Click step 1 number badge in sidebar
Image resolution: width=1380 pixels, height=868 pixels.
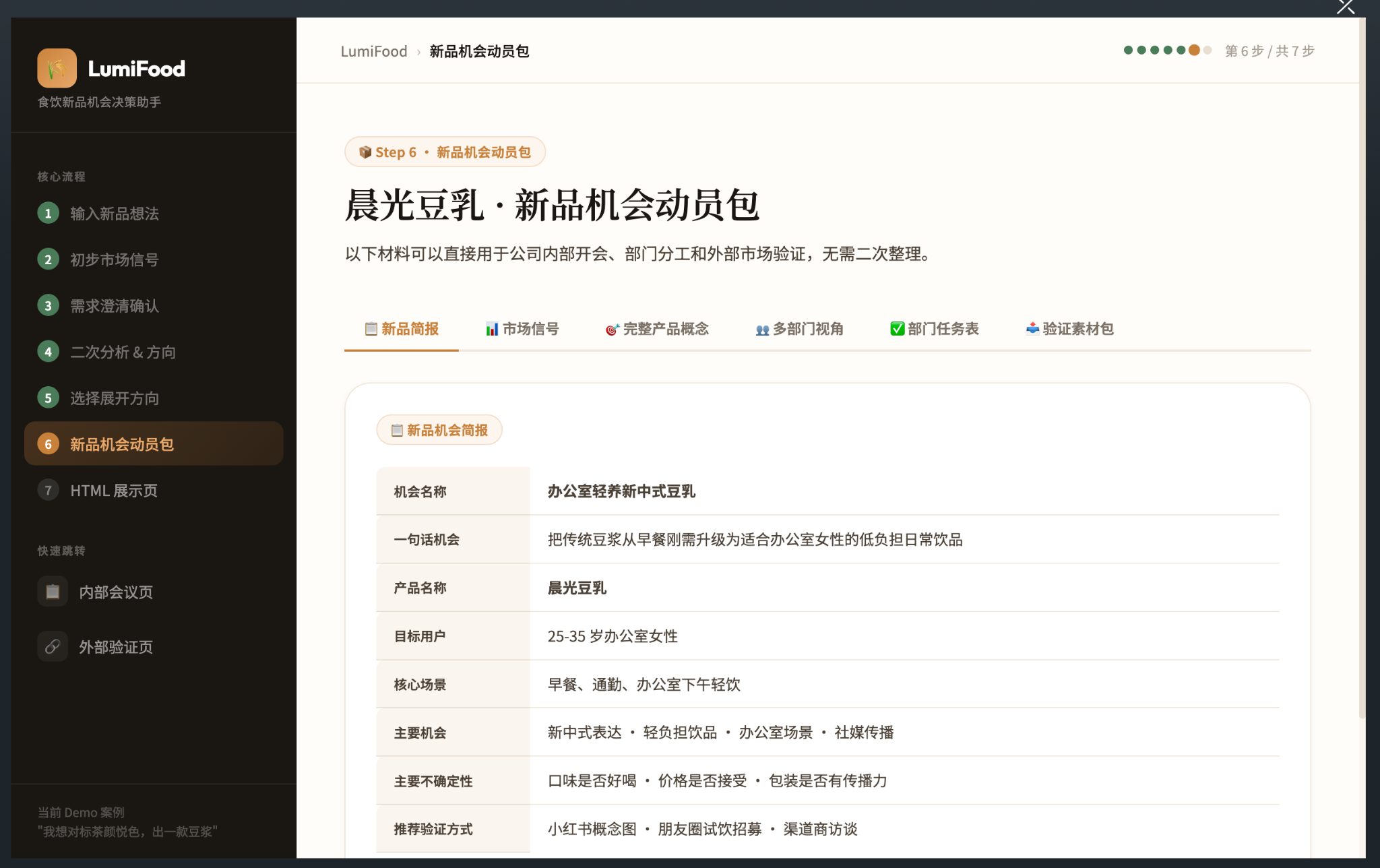pyautogui.click(x=48, y=214)
